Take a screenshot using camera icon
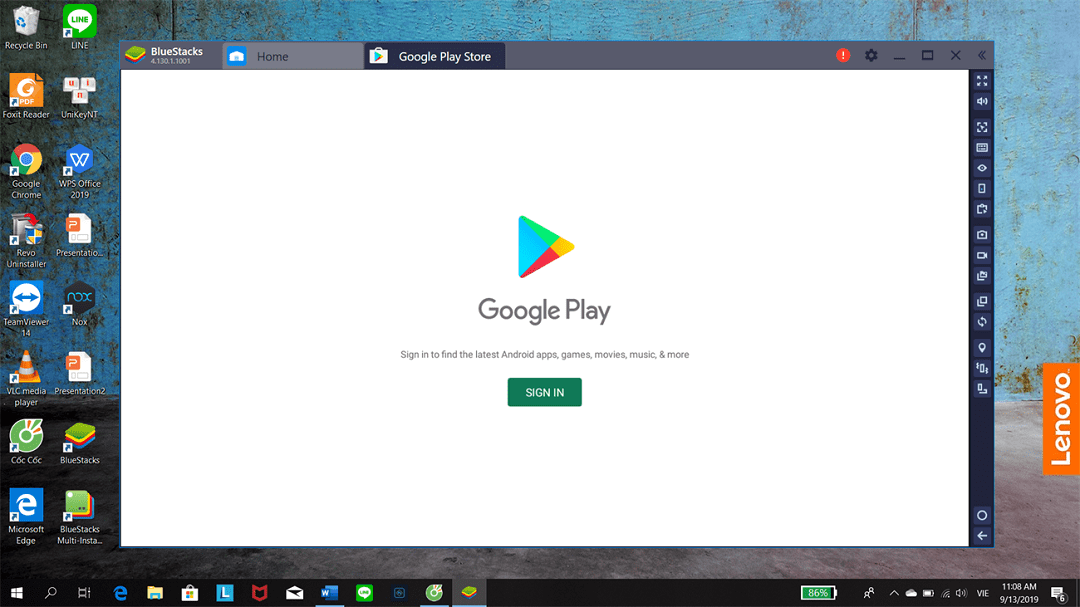The height and width of the screenshot is (607, 1080). [x=982, y=235]
